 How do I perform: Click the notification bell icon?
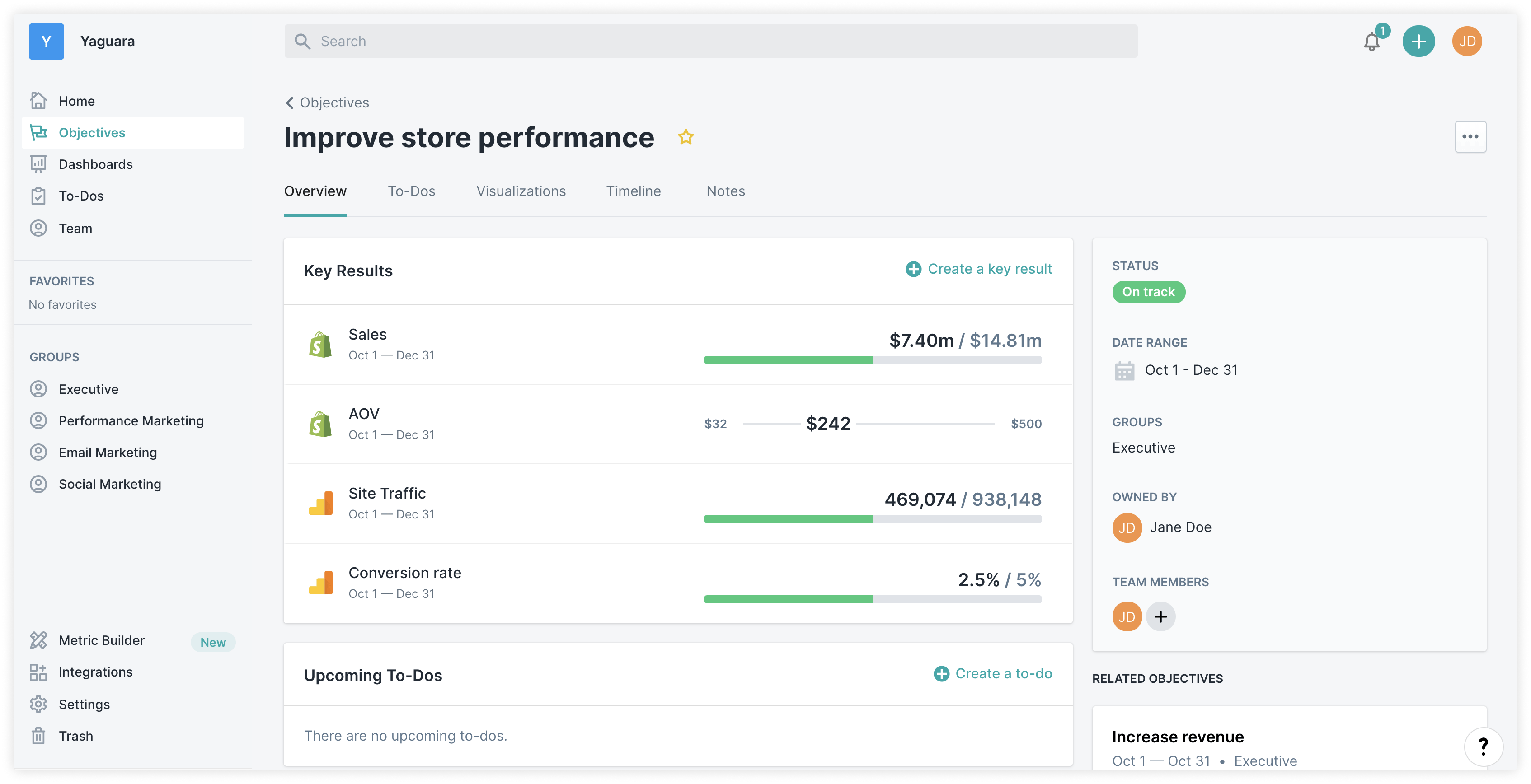1372,42
